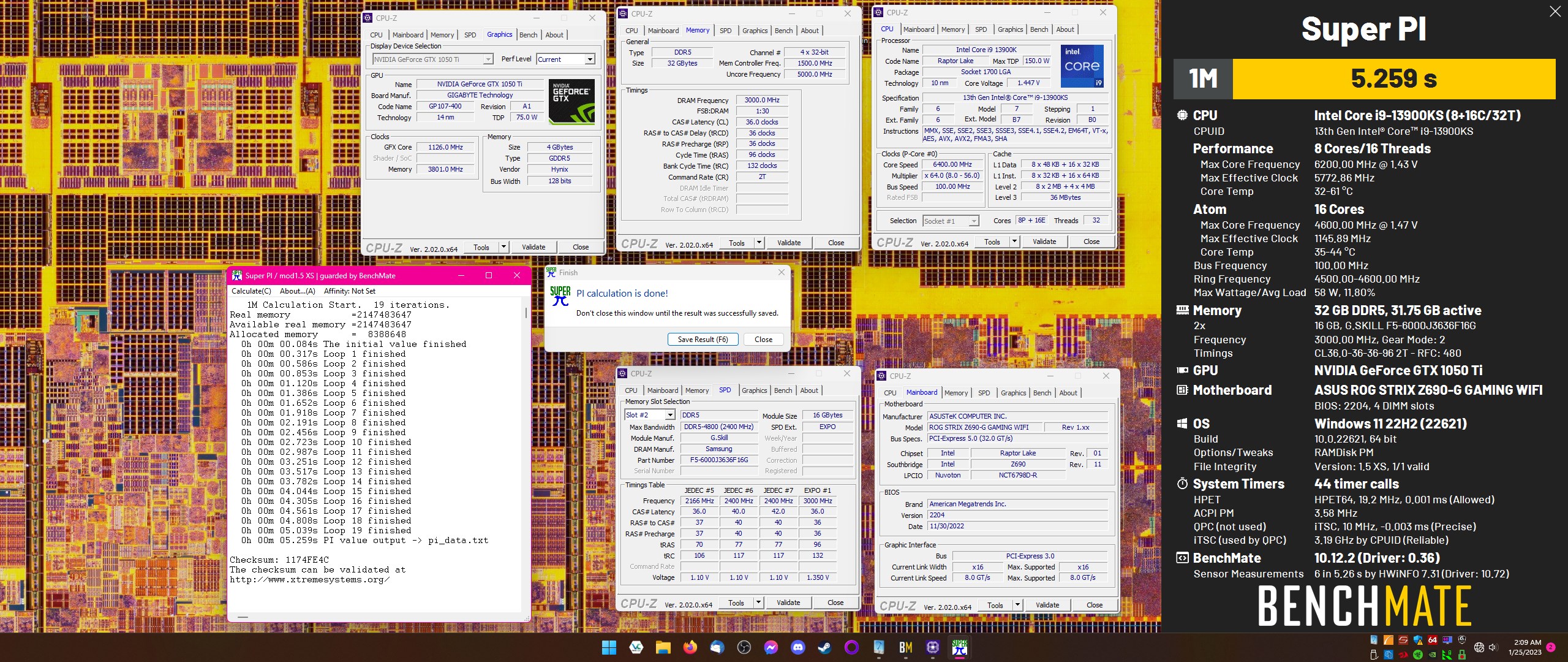Viewport: 1568px width, 662px height.
Task: Open Messenger from the taskbar
Action: coord(771,647)
